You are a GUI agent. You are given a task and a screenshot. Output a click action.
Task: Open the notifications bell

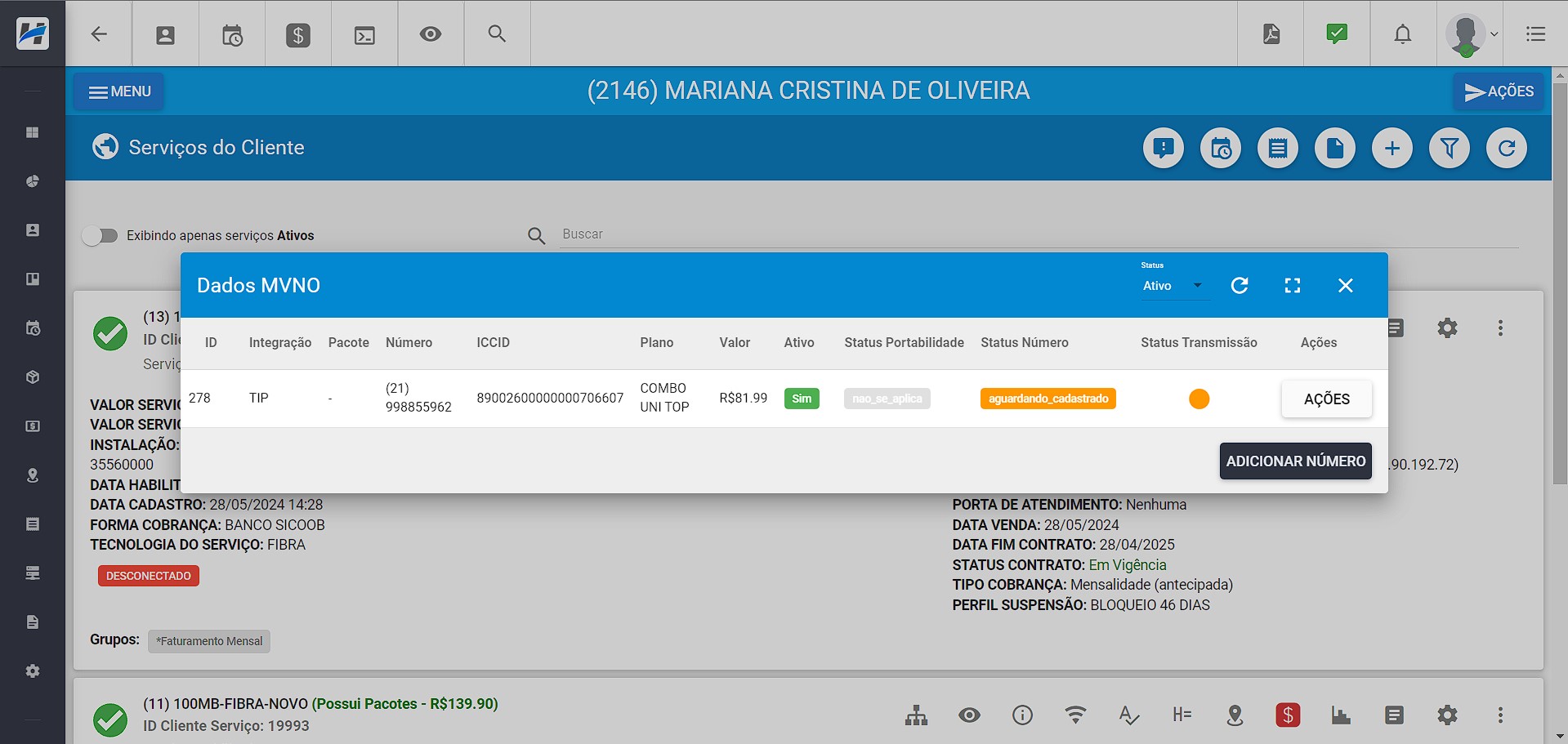click(x=1403, y=33)
